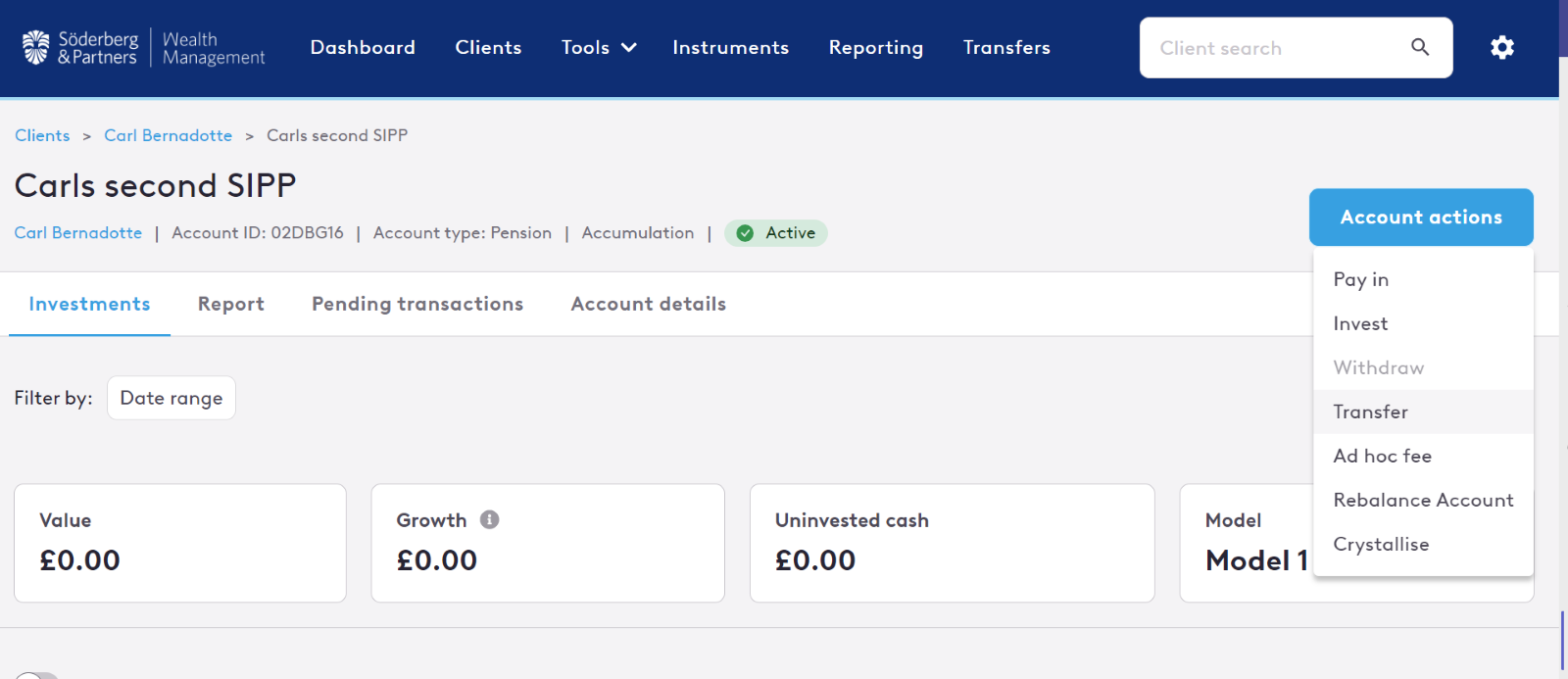The height and width of the screenshot is (679, 1568).
Task: Collapse the Account actions menu
Action: point(1420,218)
